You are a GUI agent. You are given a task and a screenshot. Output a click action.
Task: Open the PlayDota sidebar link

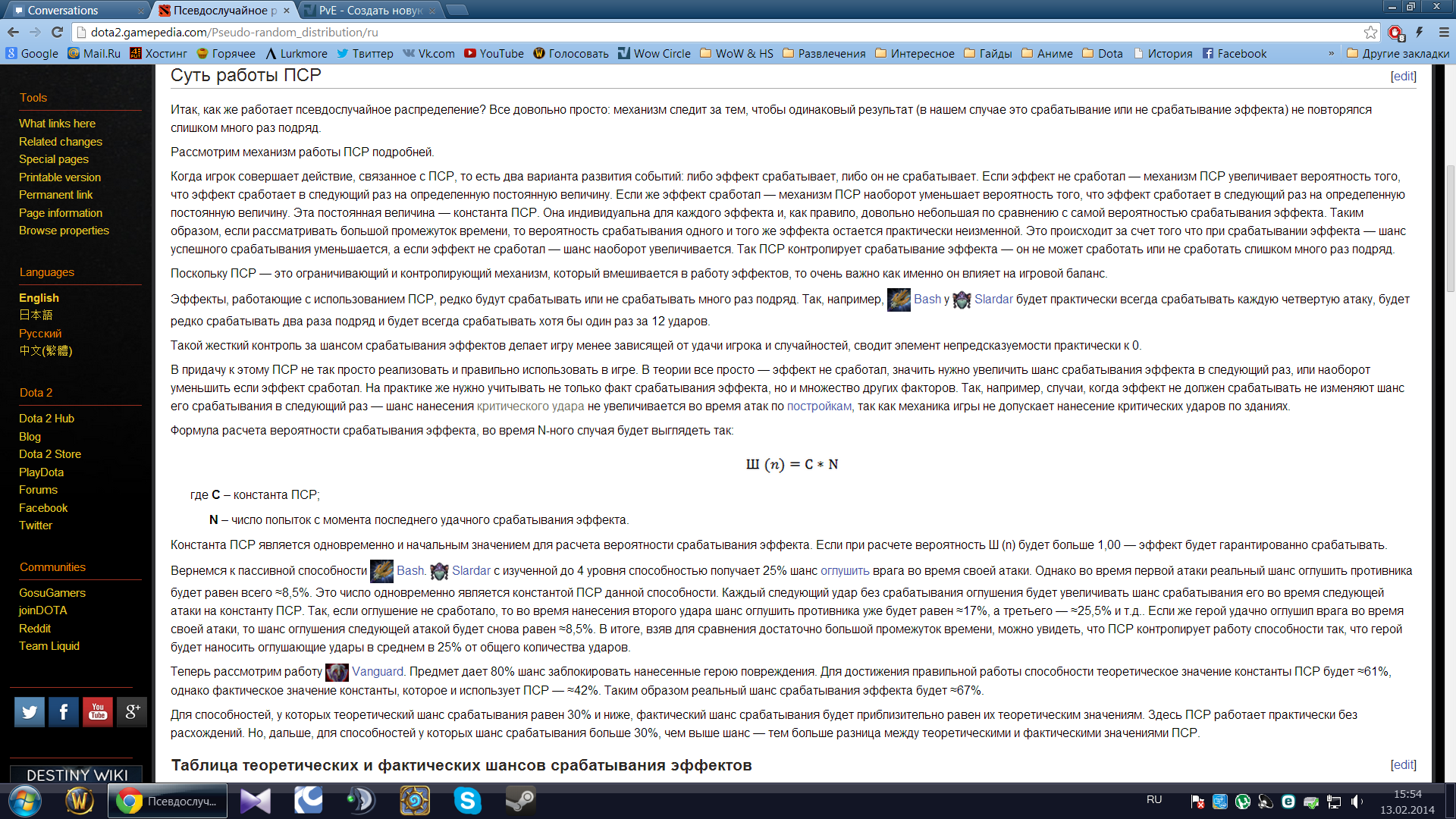tap(41, 472)
